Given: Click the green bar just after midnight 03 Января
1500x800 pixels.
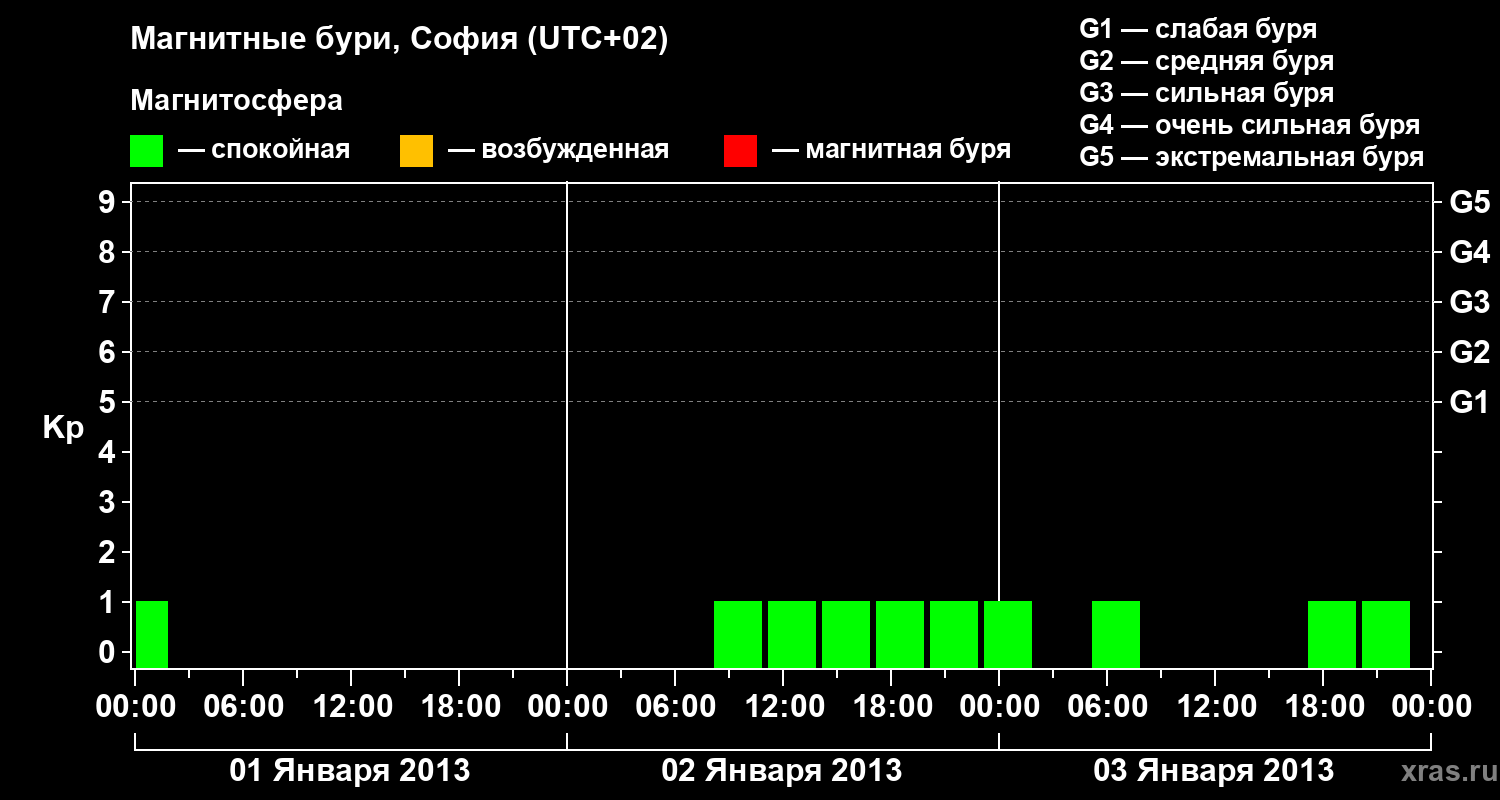Looking at the screenshot, I should click(x=1008, y=635).
